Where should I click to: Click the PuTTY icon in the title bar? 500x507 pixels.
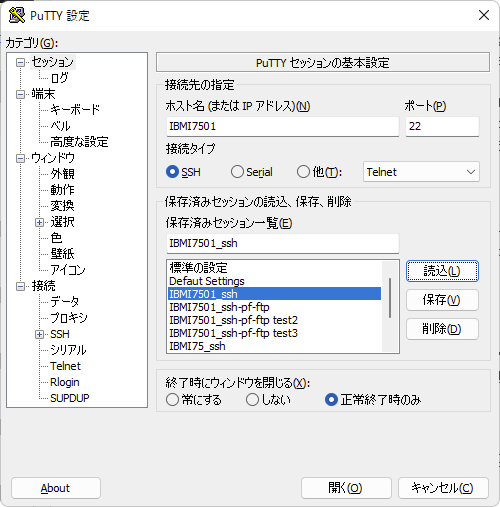click(17, 15)
